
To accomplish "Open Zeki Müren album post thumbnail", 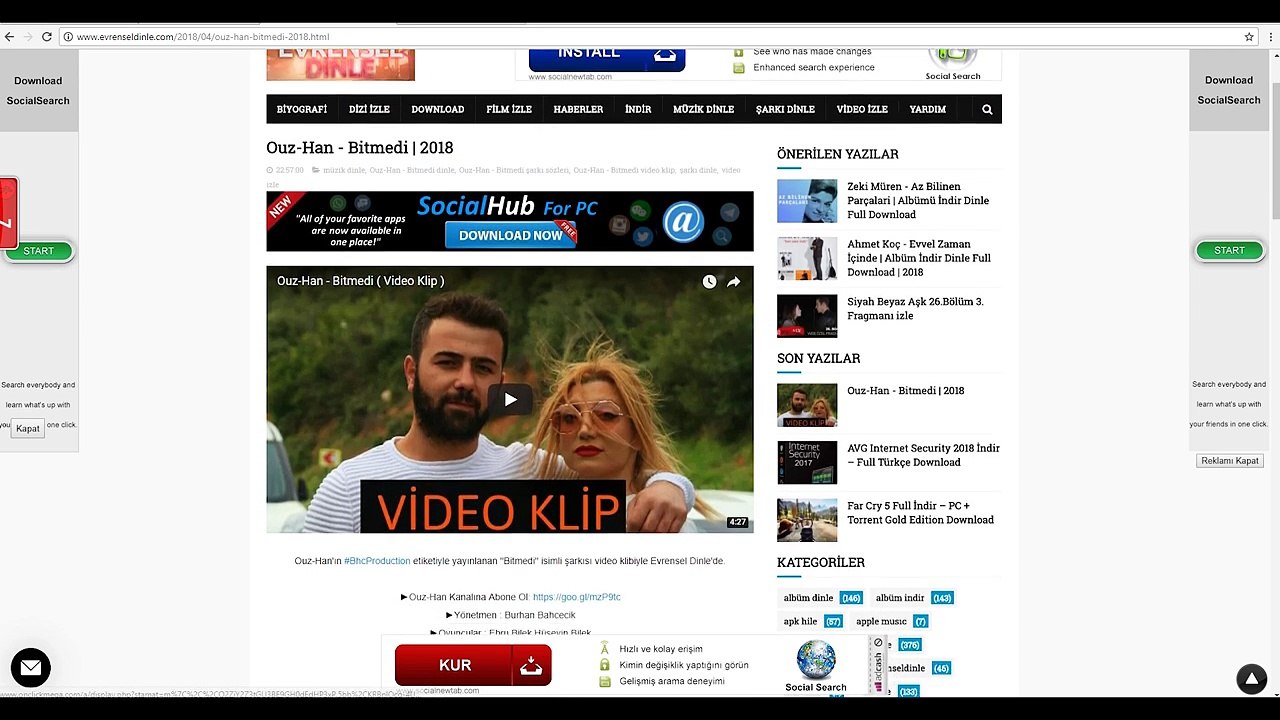I will [807, 201].
